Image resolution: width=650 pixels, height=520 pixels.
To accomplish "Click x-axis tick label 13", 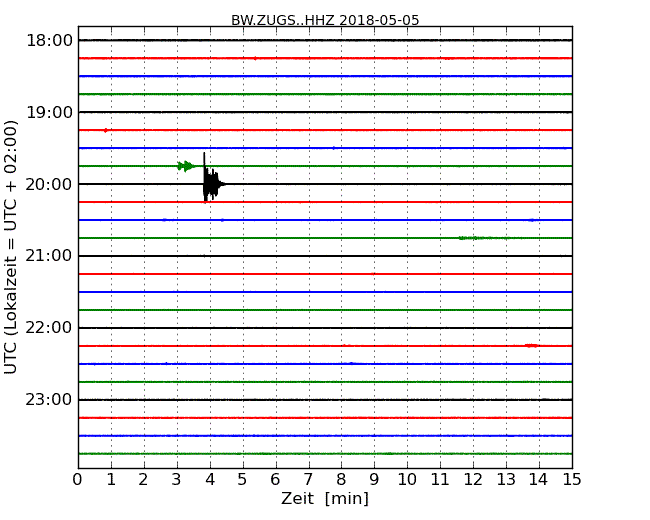I will point(506,480).
